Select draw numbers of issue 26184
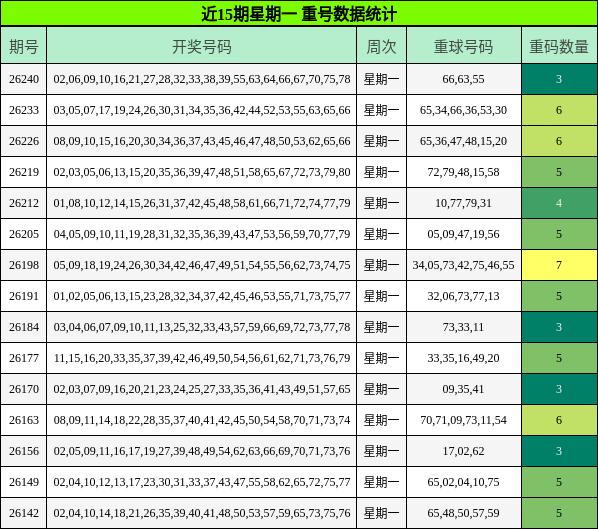Viewport: 598px width, 529px height. click(202, 327)
